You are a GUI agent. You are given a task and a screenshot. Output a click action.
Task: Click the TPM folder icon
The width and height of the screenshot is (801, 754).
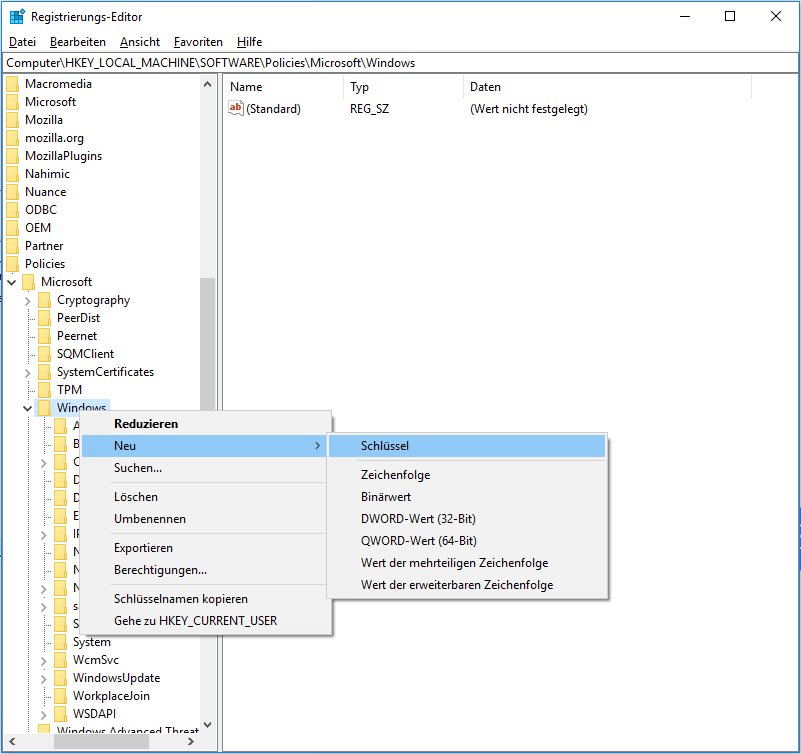pos(44,390)
